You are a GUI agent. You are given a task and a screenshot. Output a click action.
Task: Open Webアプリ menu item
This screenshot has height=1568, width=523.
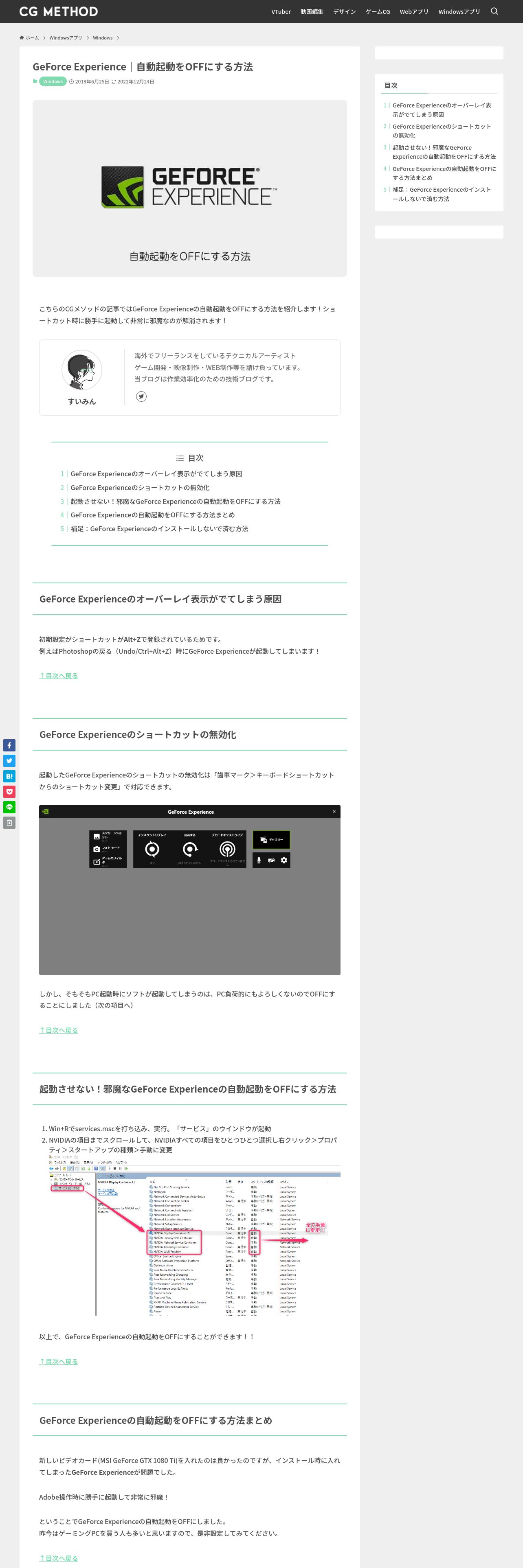point(414,11)
